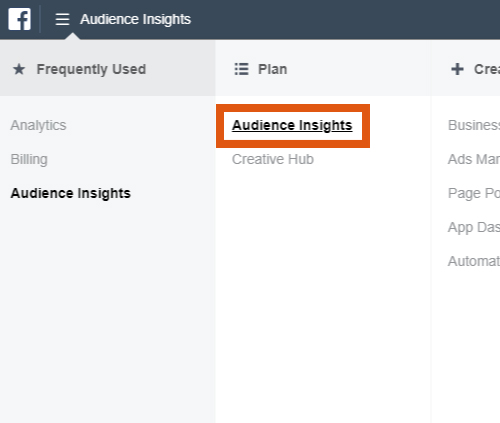Click the Audience Insights title in the header

click(x=135, y=19)
